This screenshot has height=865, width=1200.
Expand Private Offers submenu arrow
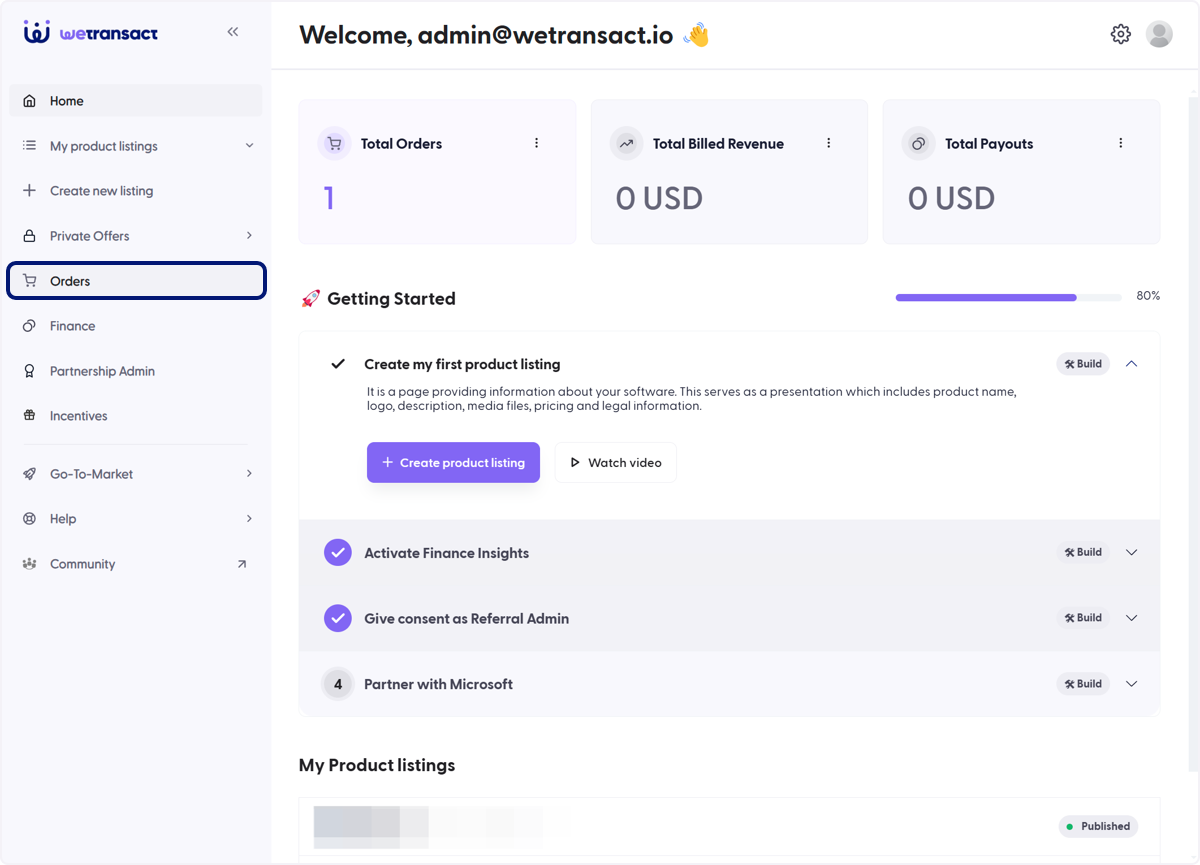pyautogui.click(x=249, y=236)
